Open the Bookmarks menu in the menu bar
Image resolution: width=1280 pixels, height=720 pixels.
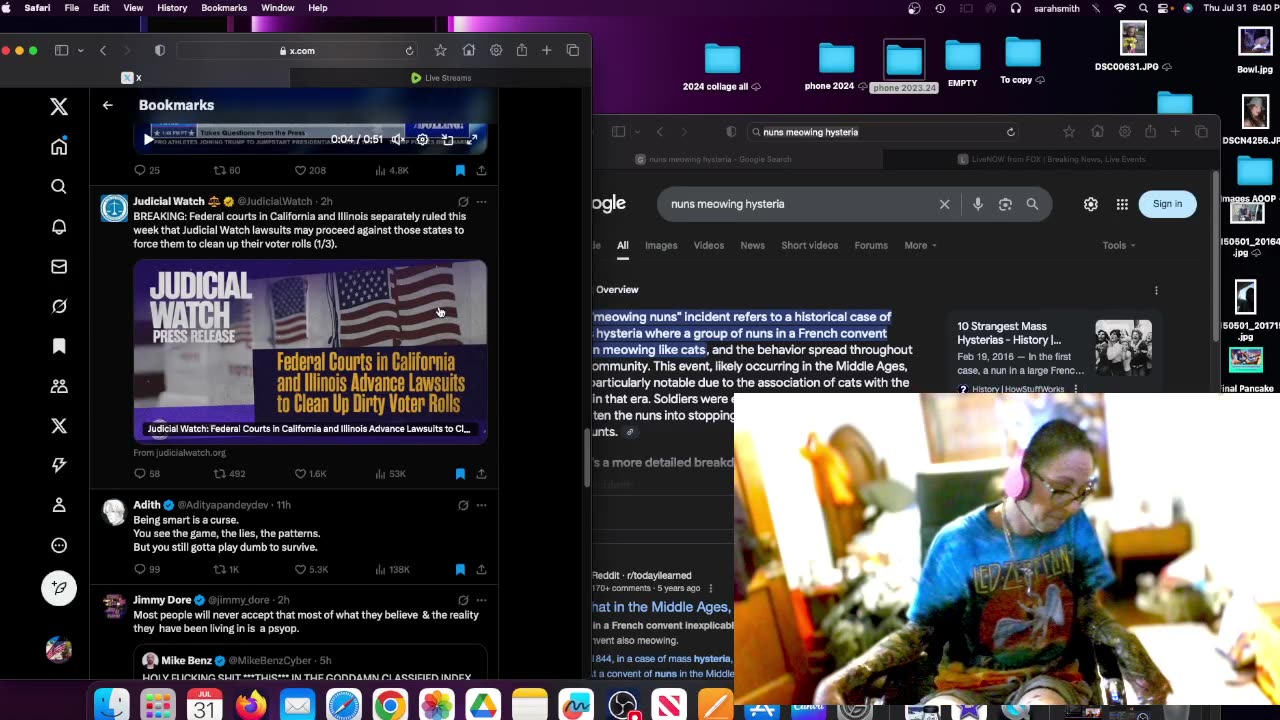pos(224,8)
